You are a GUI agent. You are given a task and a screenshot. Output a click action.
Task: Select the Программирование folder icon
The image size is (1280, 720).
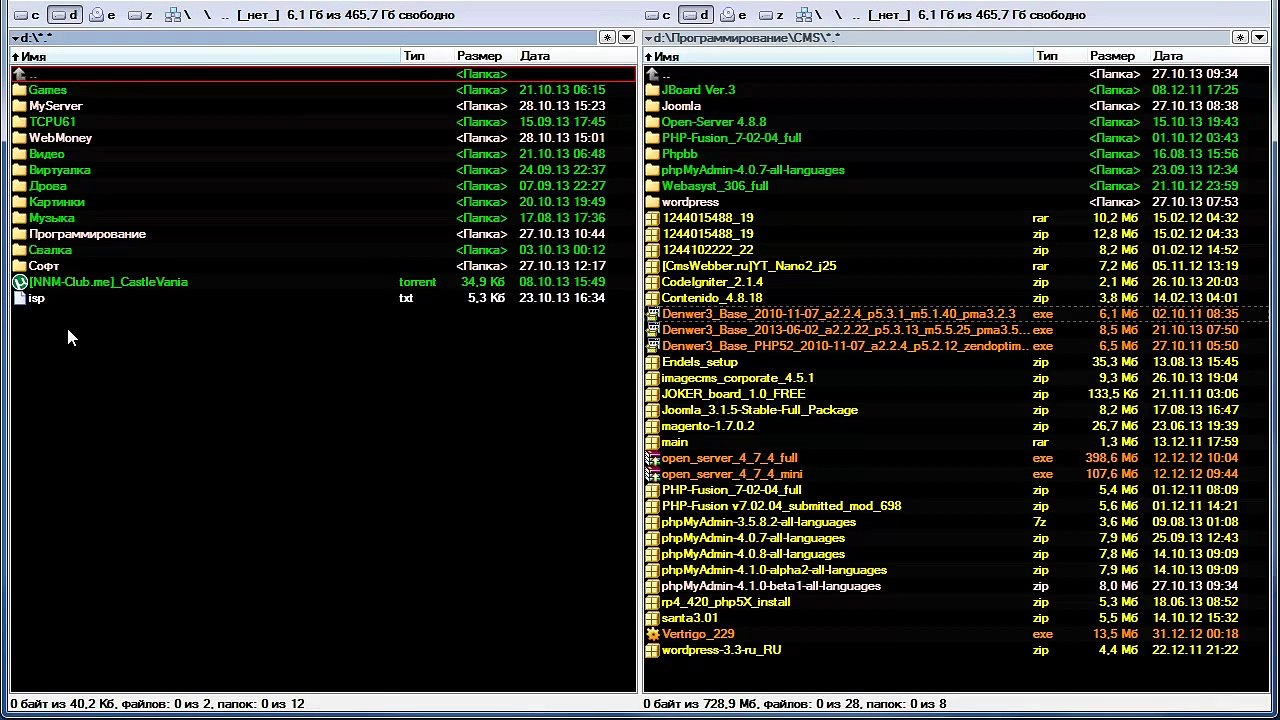coord(20,234)
